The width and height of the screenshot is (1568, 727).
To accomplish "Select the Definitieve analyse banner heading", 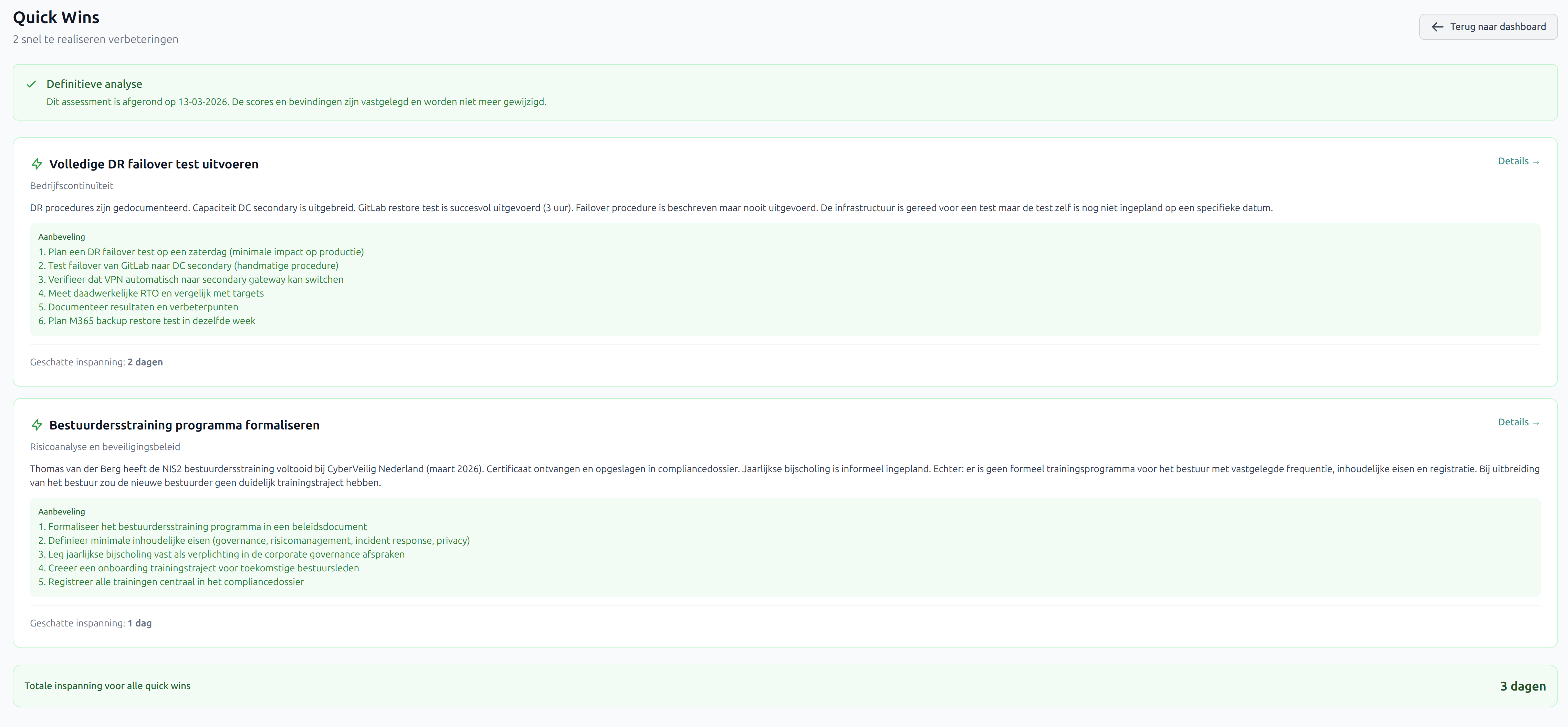I will point(94,84).
